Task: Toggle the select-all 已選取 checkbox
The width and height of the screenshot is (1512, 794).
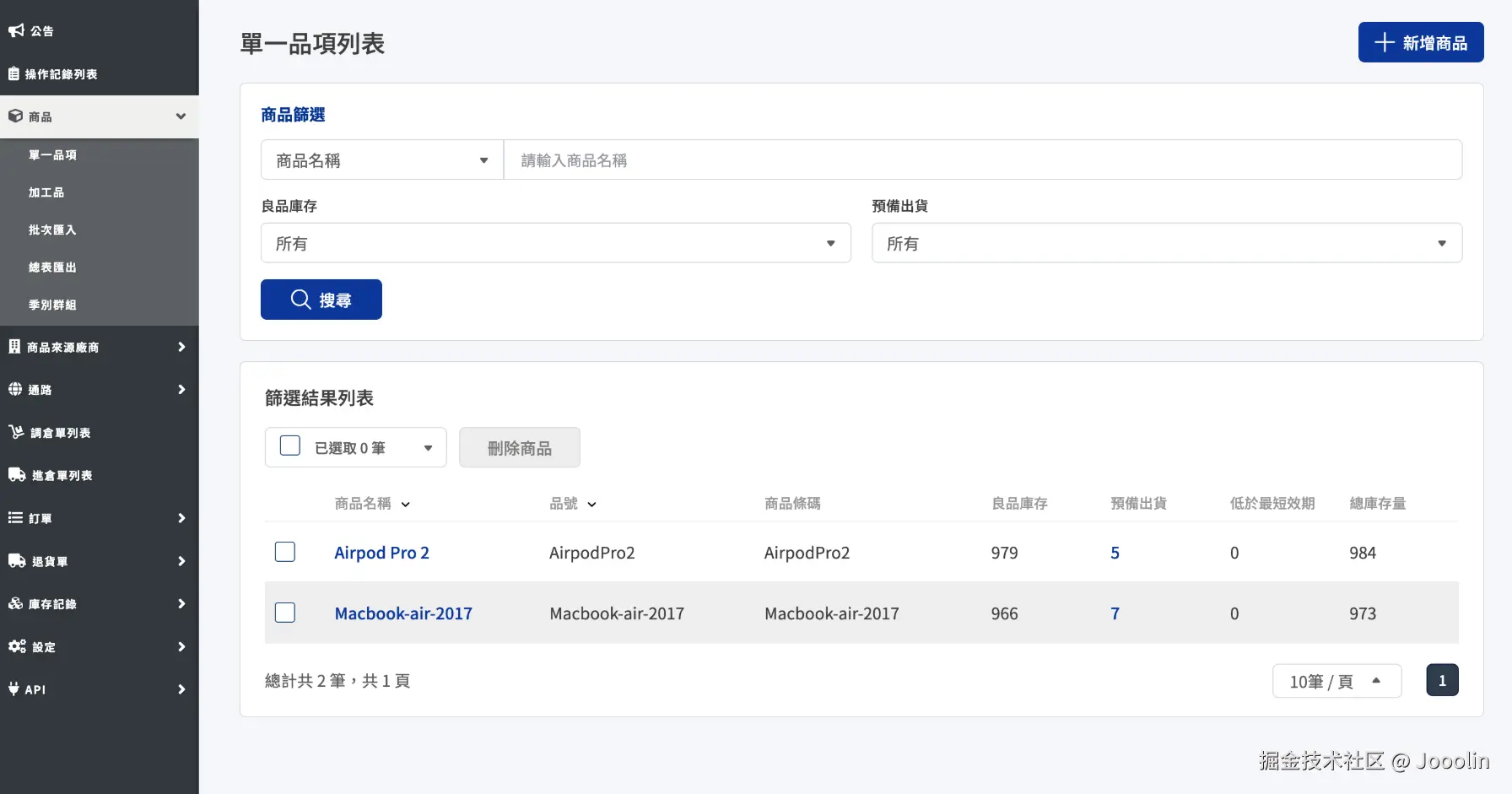Action: pos(290,446)
